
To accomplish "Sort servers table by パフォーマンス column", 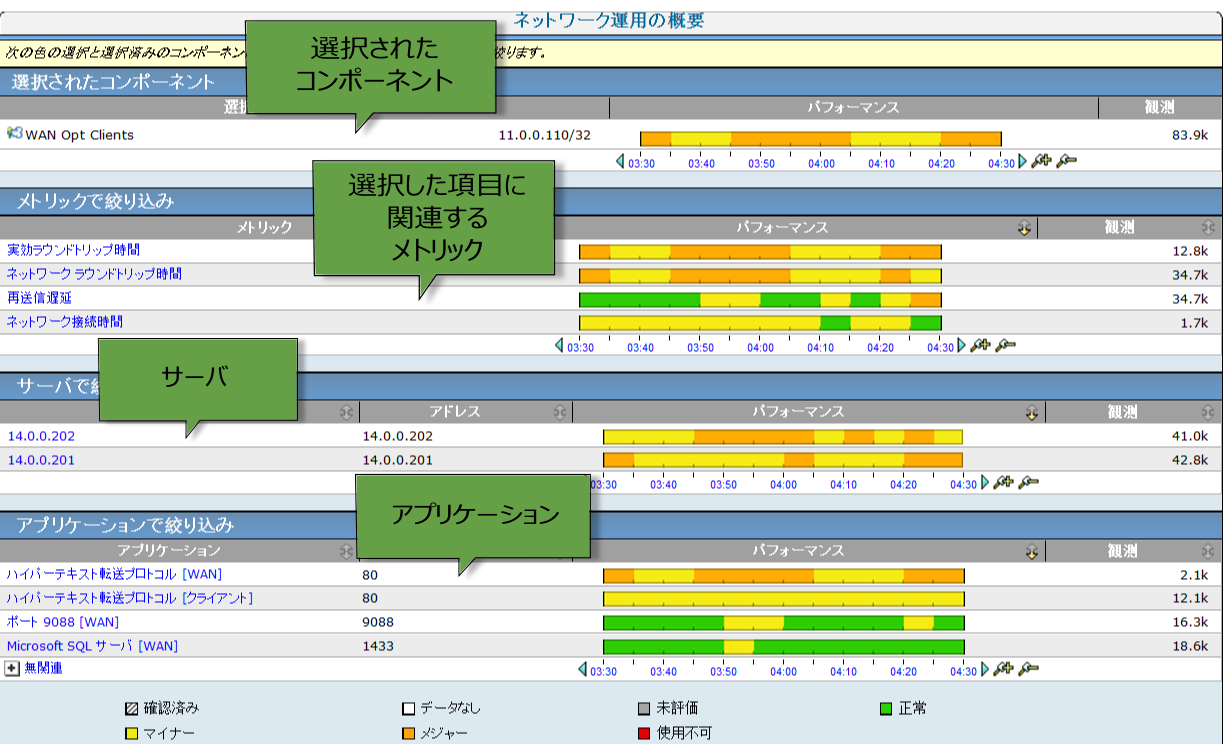I will tap(1031, 411).
